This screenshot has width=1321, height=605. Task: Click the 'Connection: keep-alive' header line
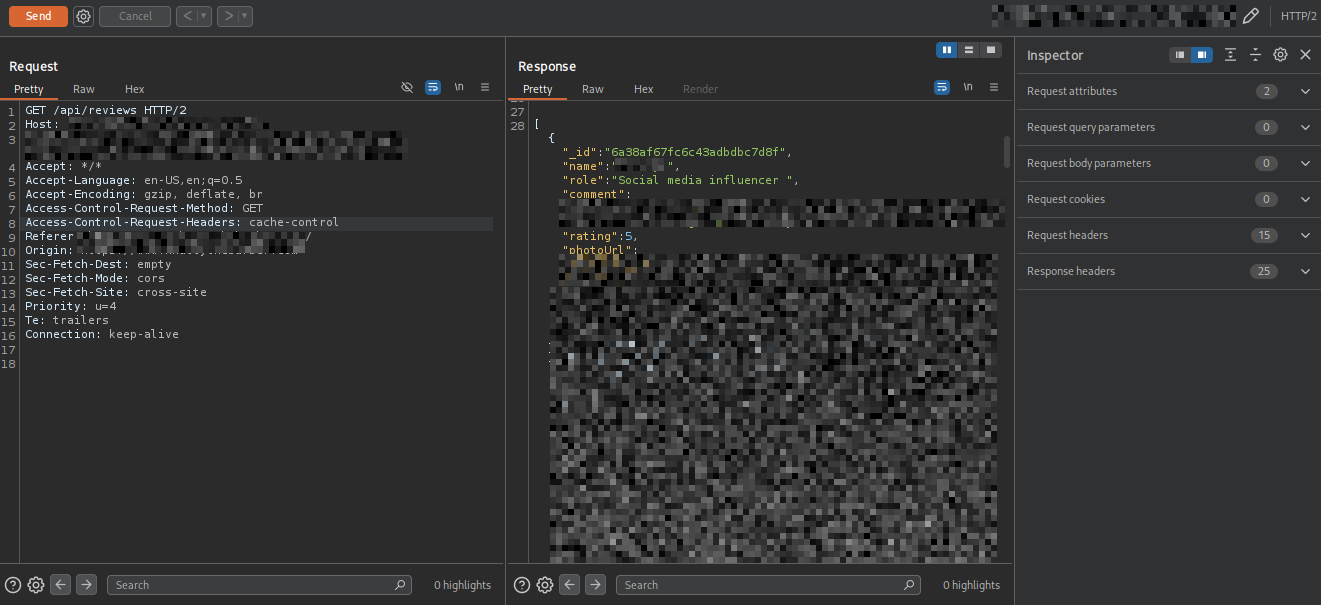click(x=102, y=334)
